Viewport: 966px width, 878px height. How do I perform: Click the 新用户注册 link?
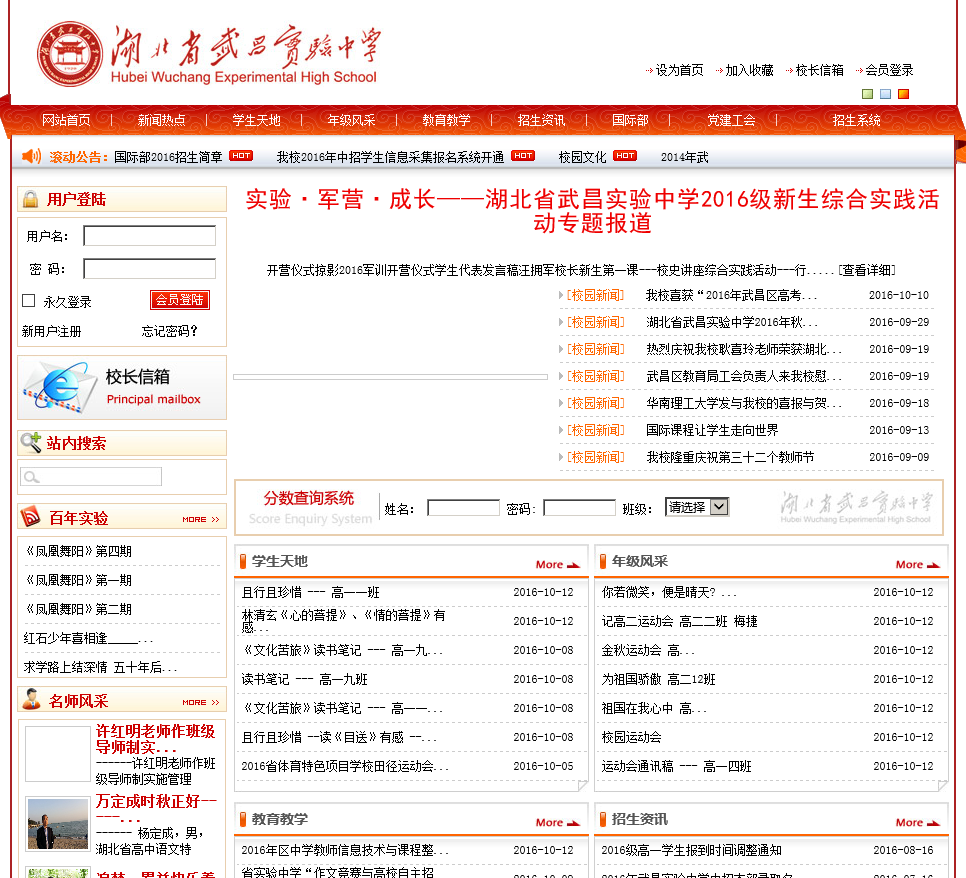point(52,331)
